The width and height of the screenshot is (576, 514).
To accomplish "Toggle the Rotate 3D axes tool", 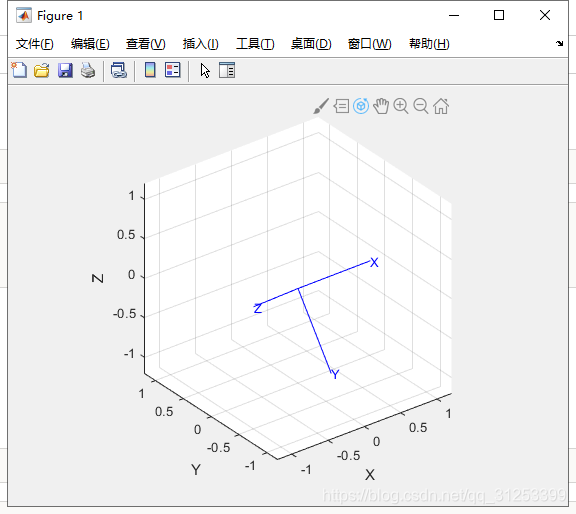I will tap(361, 106).
